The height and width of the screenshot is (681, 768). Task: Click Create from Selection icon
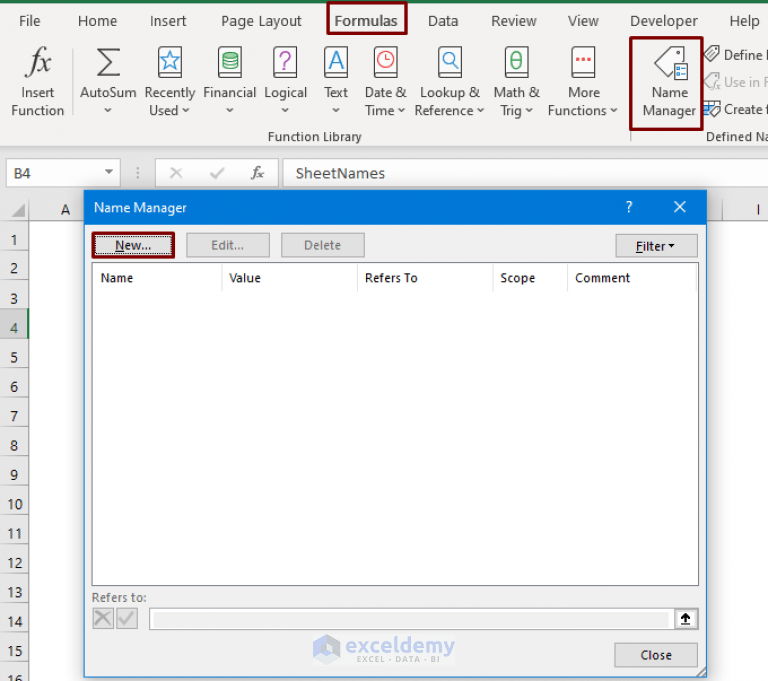tap(712, 109)
